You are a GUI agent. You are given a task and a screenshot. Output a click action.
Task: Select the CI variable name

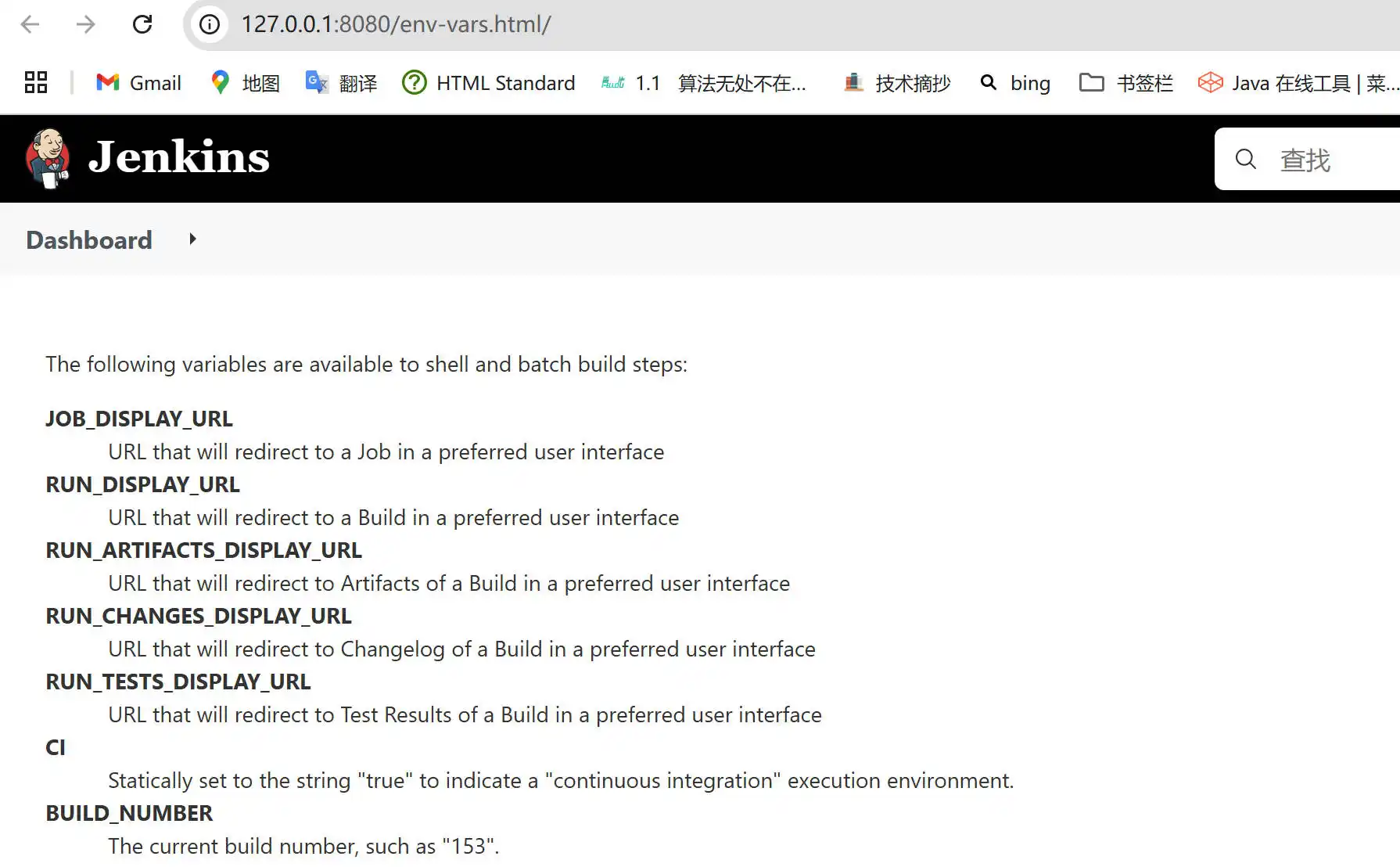[56, 747]
